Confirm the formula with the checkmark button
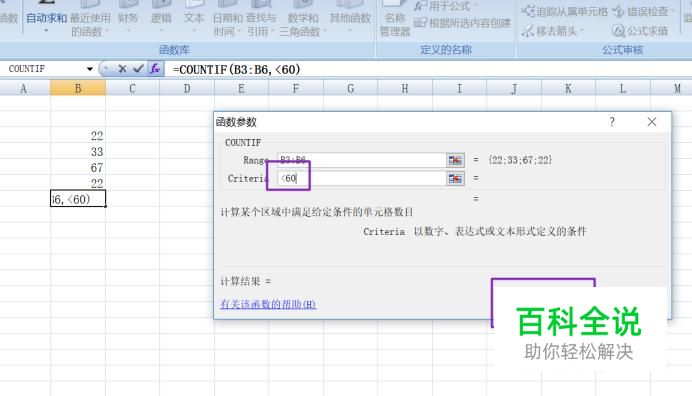692x396 pixels. pos(138,69)
